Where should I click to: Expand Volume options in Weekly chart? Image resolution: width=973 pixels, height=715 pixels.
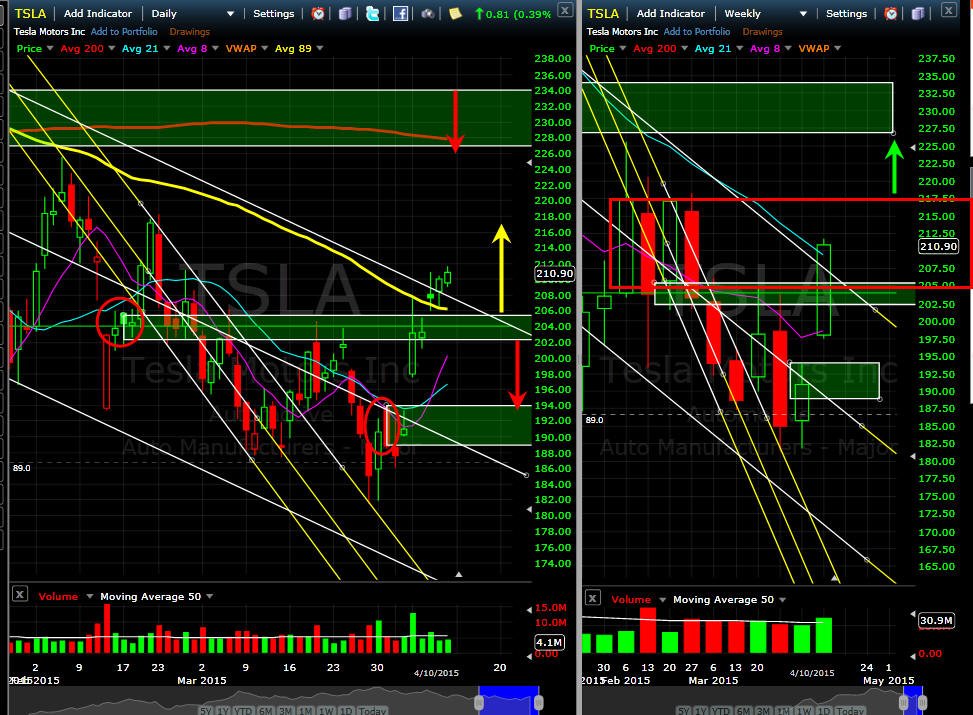point(662,600)
